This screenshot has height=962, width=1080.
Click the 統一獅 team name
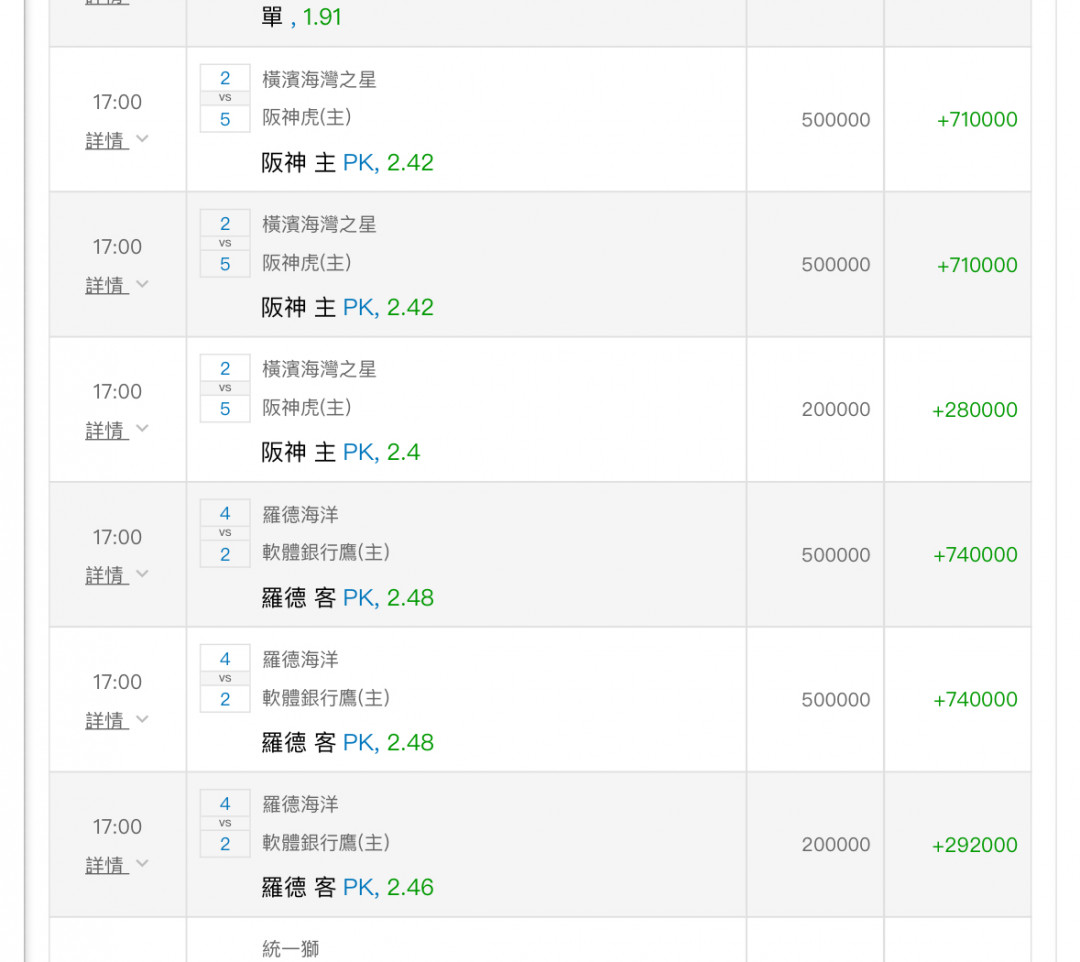click(291, 949)
